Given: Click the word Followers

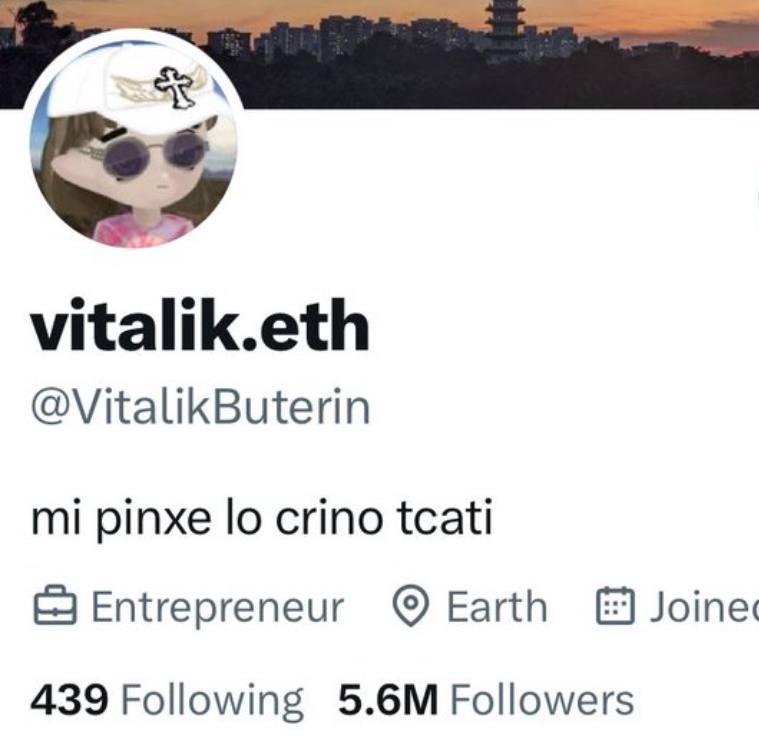Looking at the screenshot, I should click(x=542, y=700).
